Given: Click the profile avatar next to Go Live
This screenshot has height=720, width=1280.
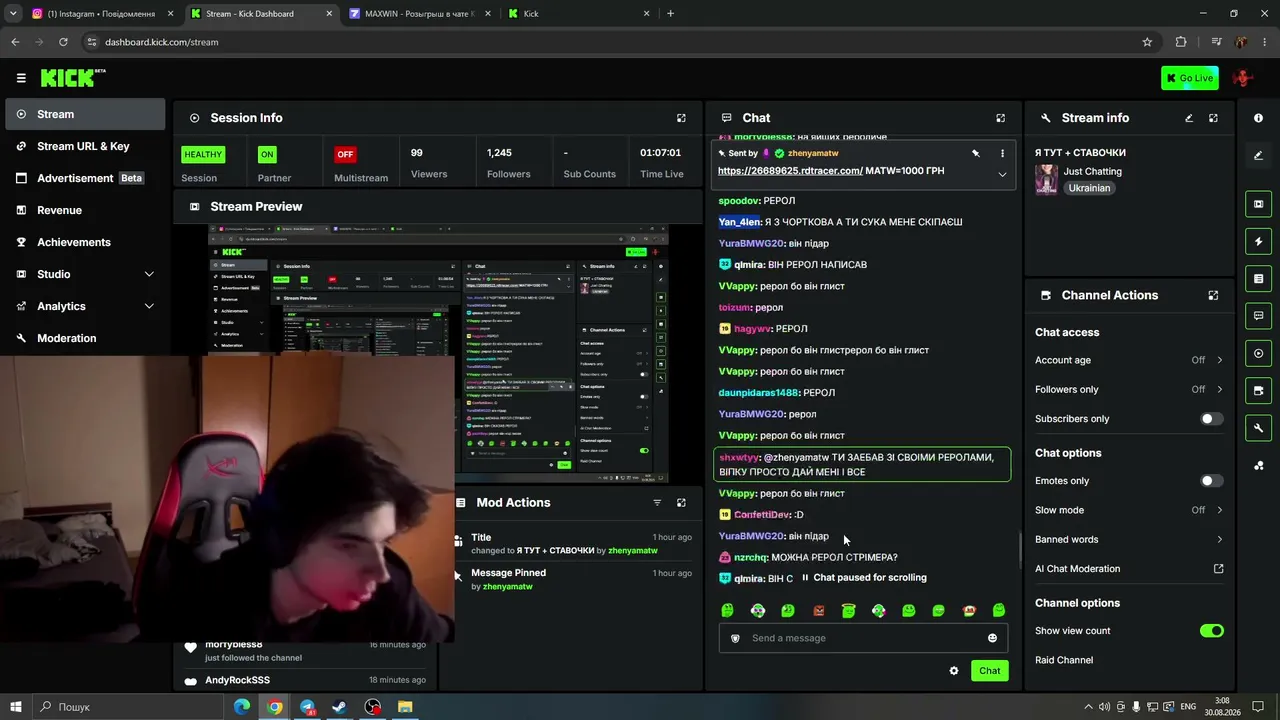Looking at the screenshot, I should pos(1243,78).
